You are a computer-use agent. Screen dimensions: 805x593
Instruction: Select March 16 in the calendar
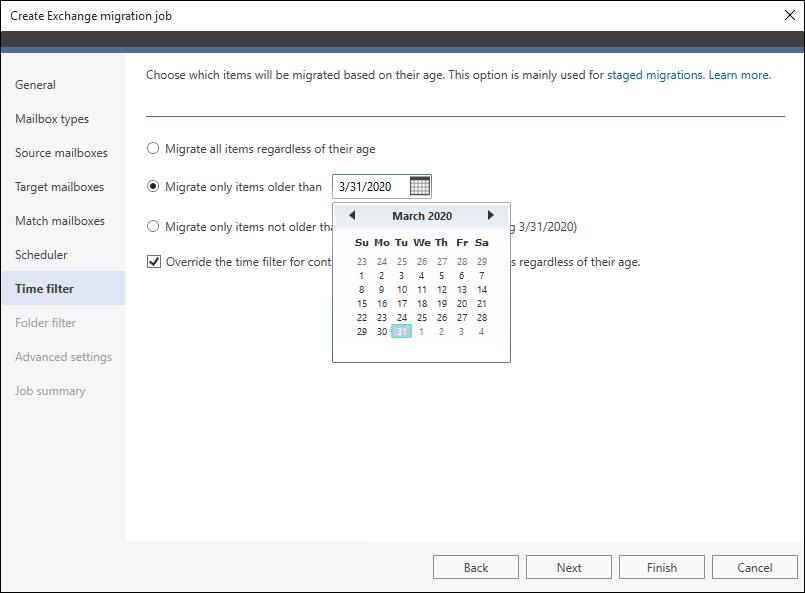(x=382, y=304)
